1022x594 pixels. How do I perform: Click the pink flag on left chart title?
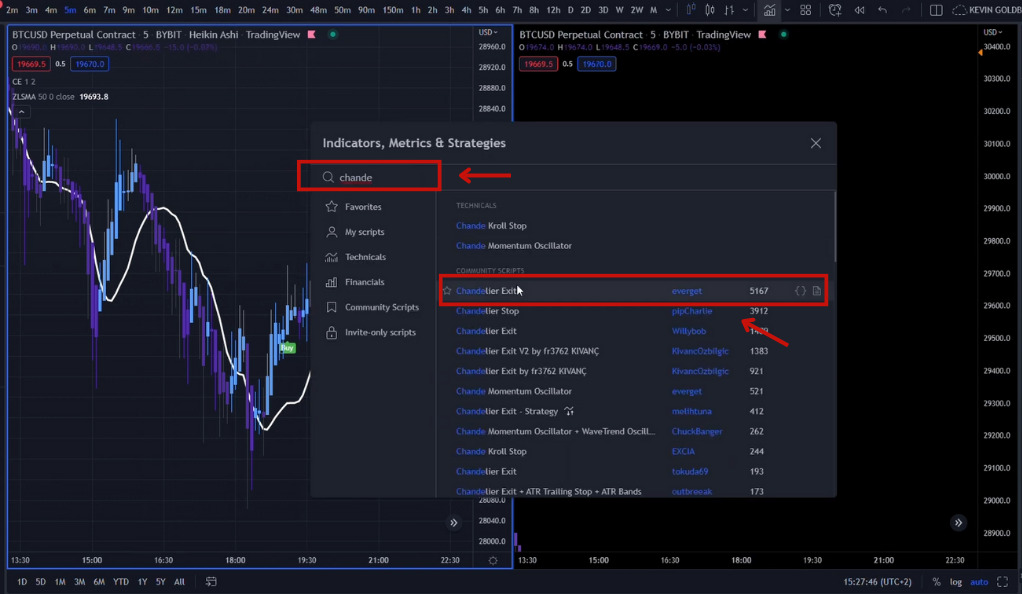[312, 35]
